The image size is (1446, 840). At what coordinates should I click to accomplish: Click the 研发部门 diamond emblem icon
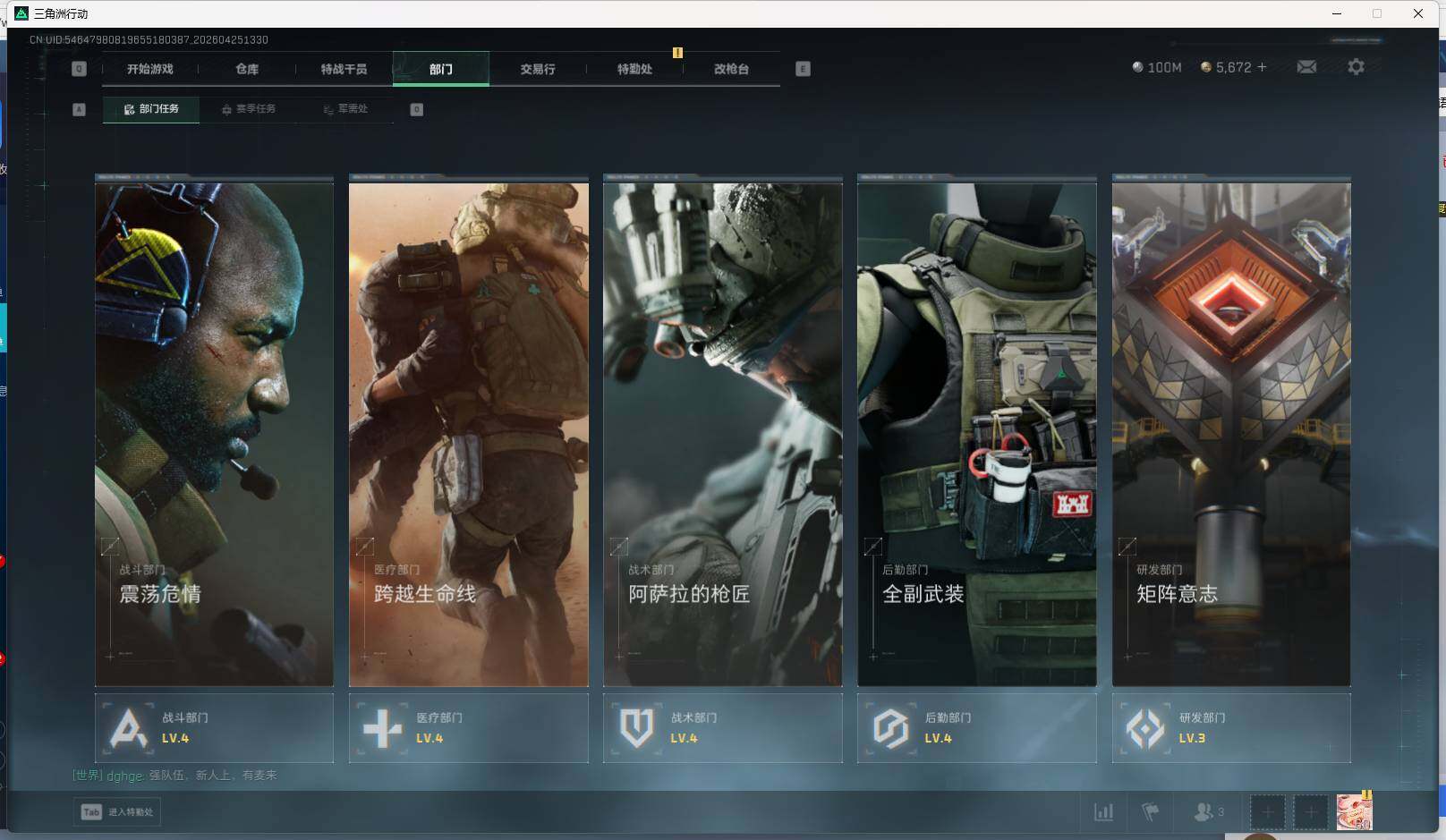[1144, 728]
